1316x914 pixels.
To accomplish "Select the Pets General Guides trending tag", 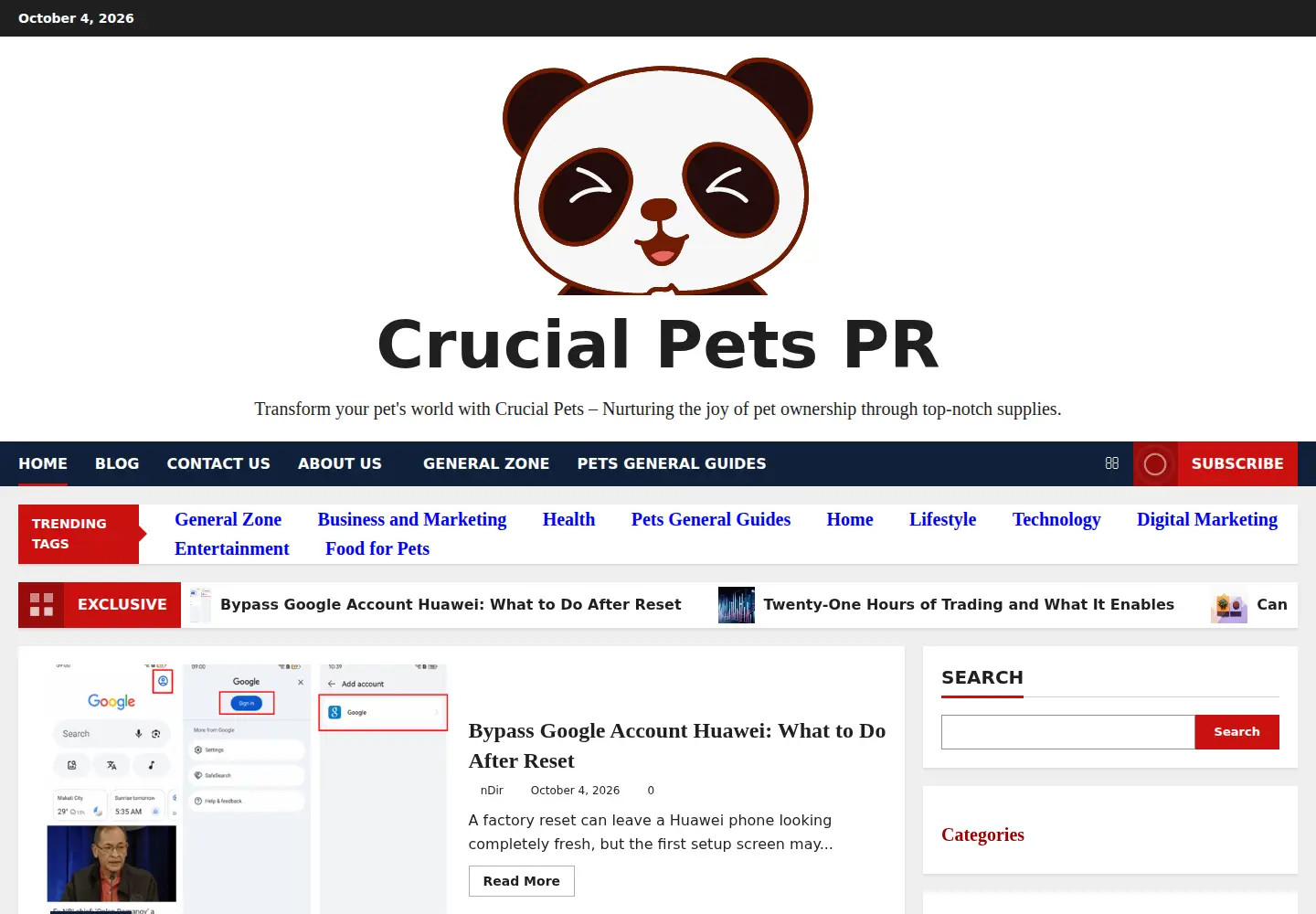I will pyautogui.click(x=711, y=519).
